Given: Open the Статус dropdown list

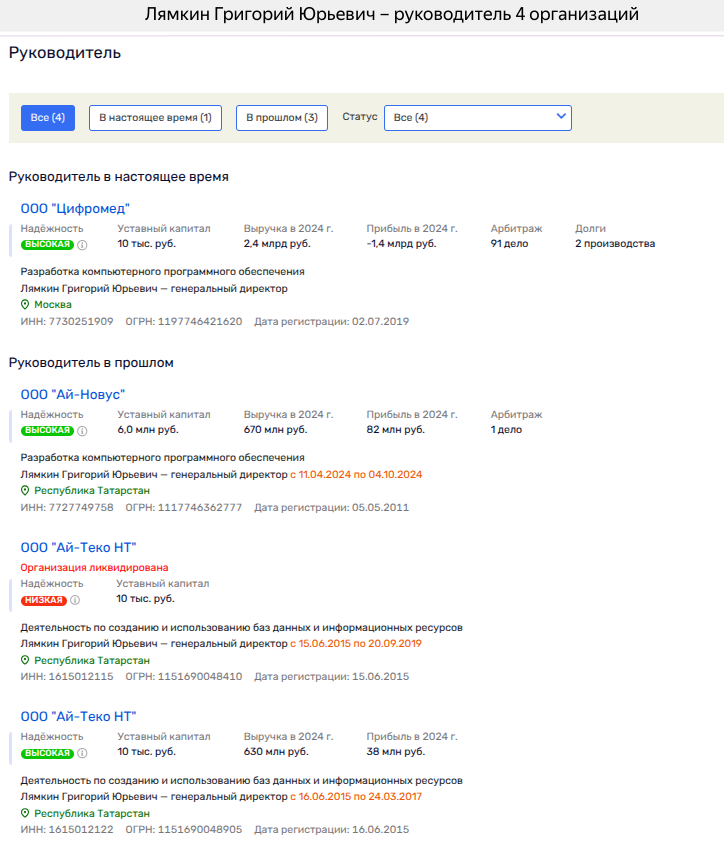Looking at the screenshot, I should [477, 118].
